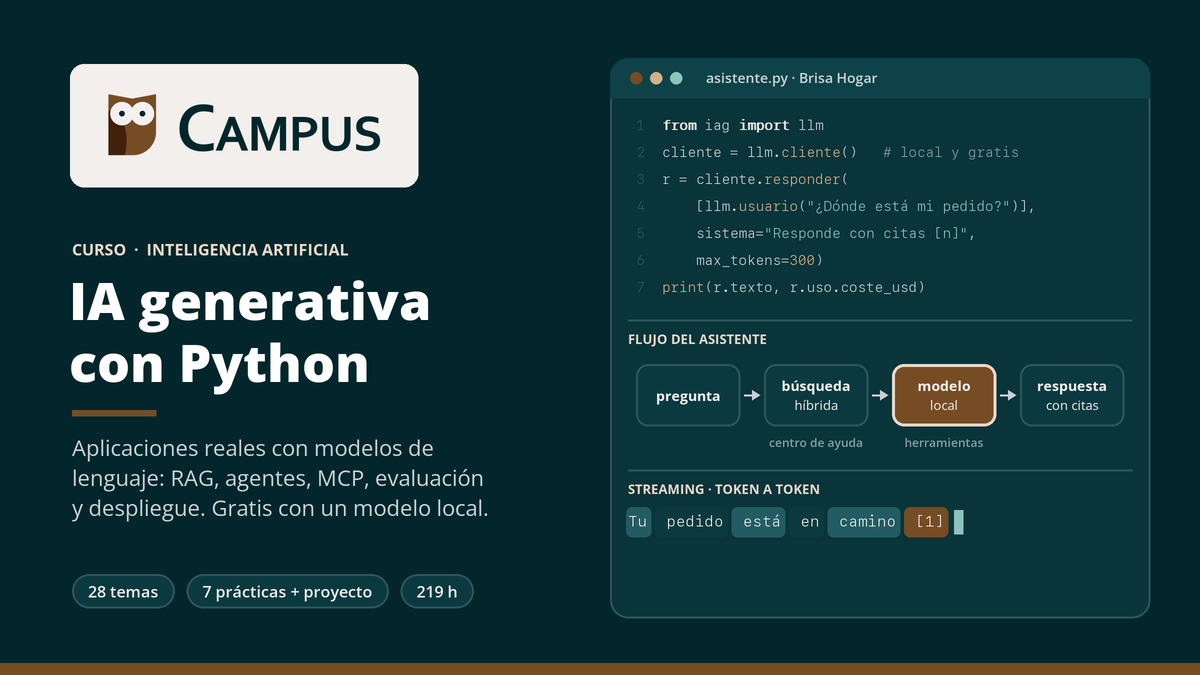Click the tan window dot in the code title bar

tap(656, 78)
